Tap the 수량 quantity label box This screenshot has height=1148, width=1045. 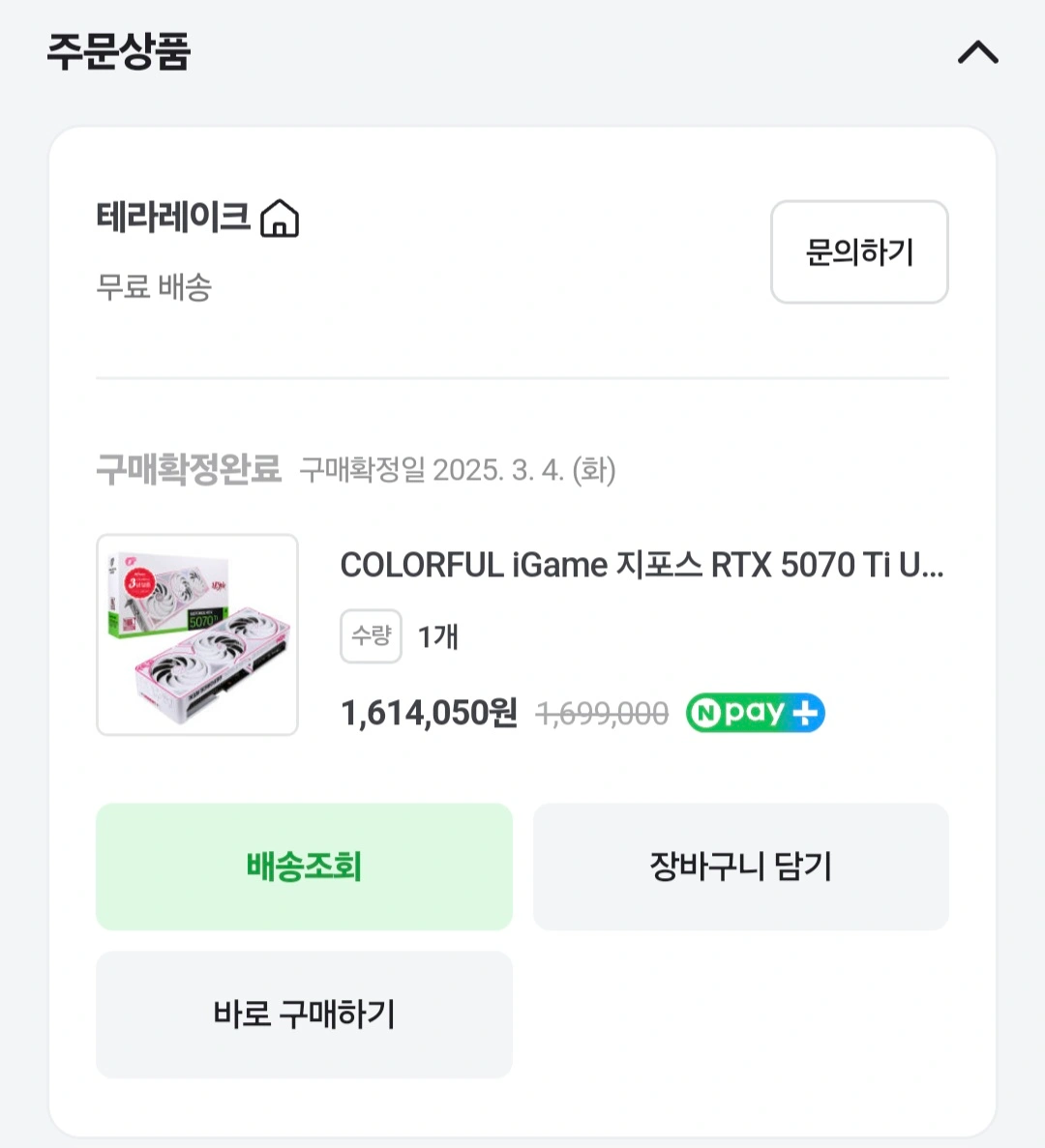click(371, 636)
